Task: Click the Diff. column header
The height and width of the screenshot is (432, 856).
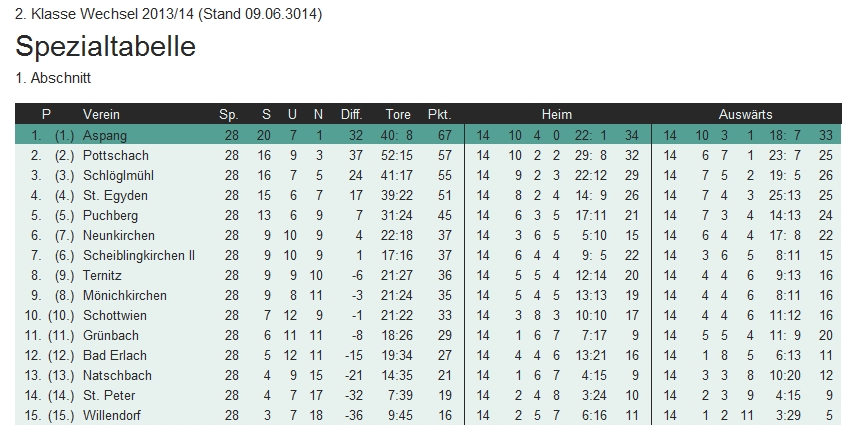Action: pyautogui.click(x=351, y=114)
